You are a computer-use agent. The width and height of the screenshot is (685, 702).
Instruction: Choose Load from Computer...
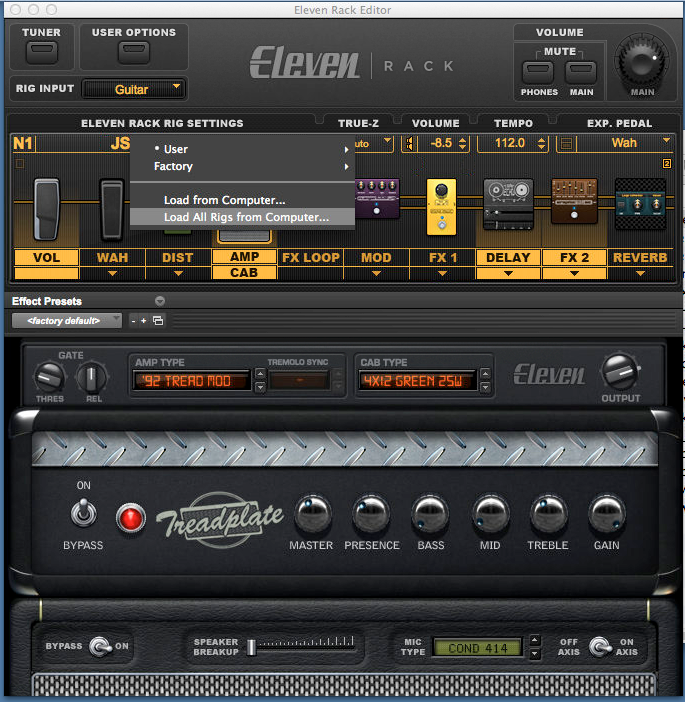click(x=242, y=200)
